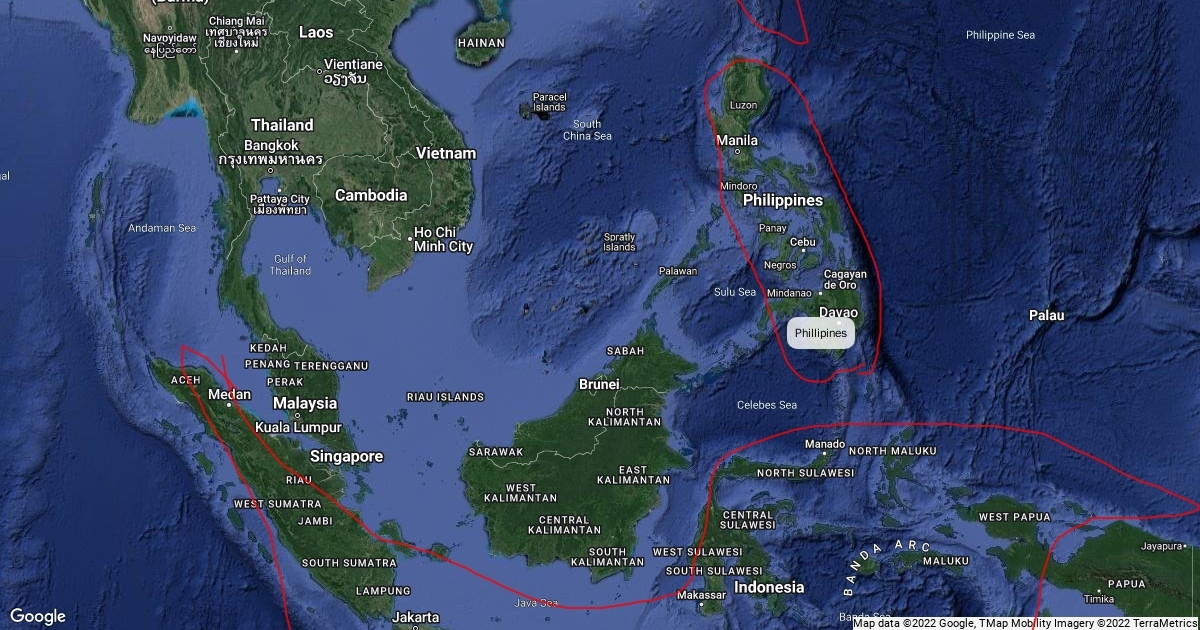Click the Google logo
Screen dimensions: 1200x630
pos(38,616)
